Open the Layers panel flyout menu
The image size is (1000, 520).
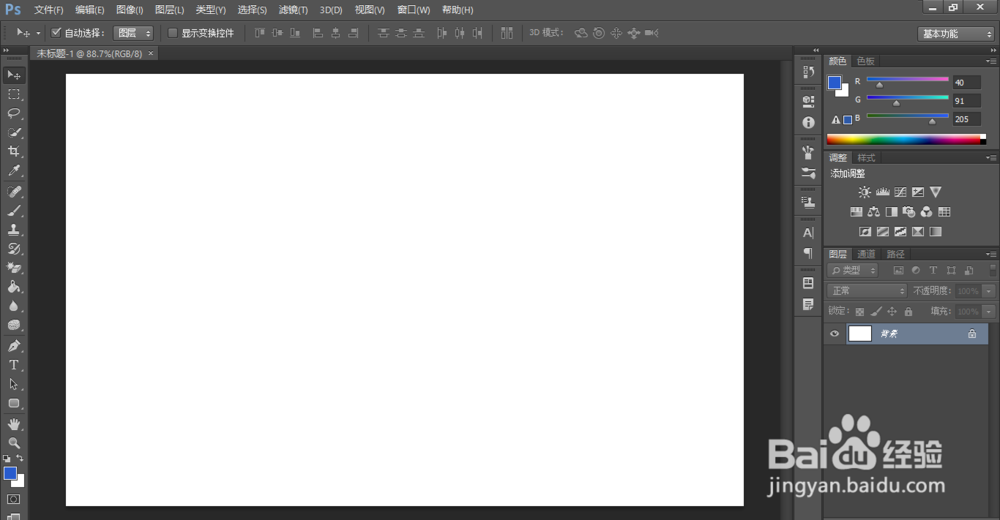coord(991,254)
